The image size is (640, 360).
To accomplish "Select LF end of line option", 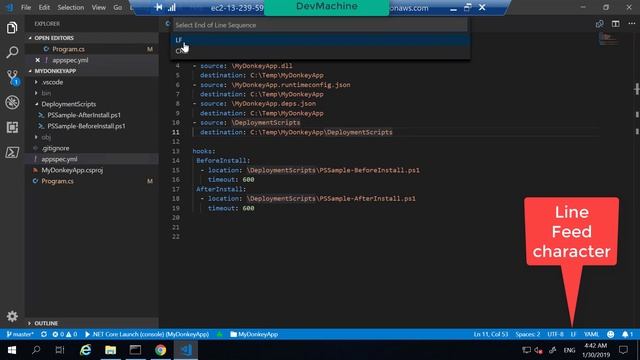I will click(320, 40).
